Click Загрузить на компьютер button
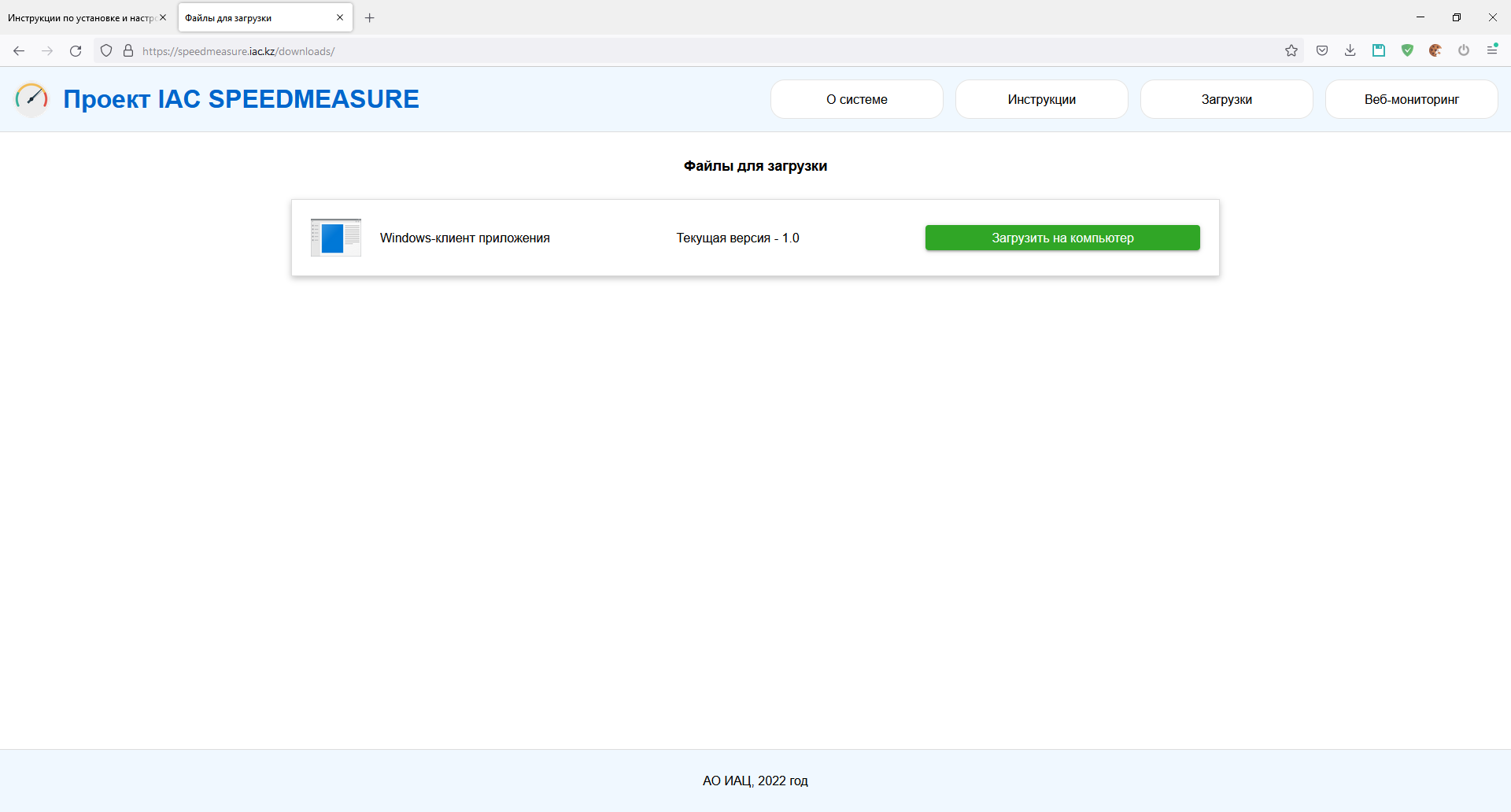1511x812 pixels. (x=1062, y=238)
